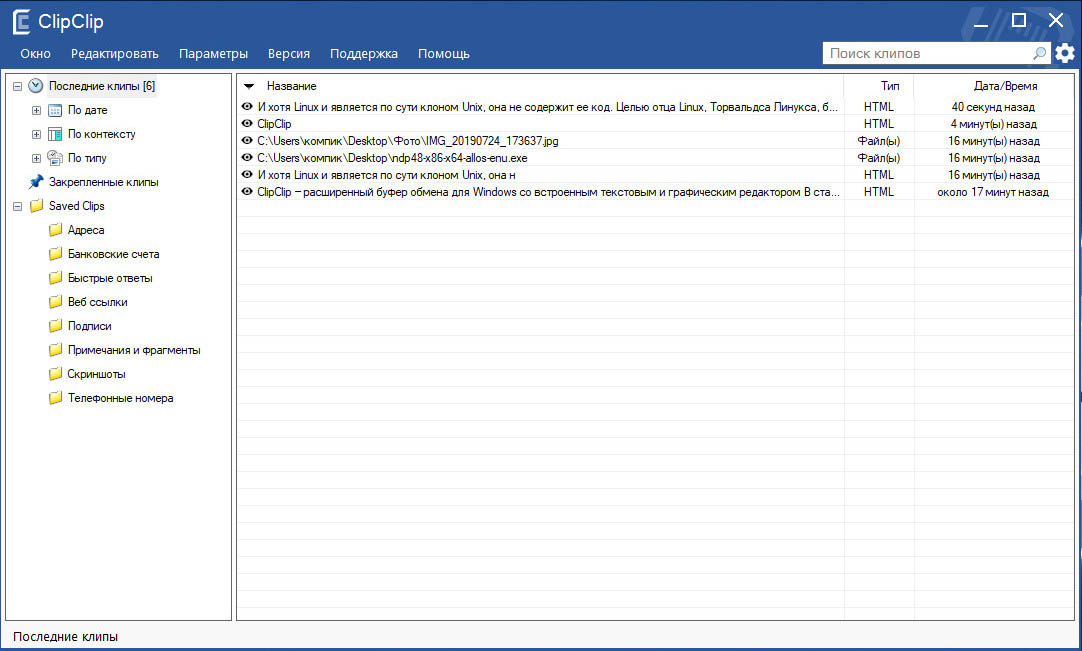Select clip starting 'ClipClip – расширенный буфер обмена'
The image size is (1082, 651).
pyautogui.click(x=549, y=192)
